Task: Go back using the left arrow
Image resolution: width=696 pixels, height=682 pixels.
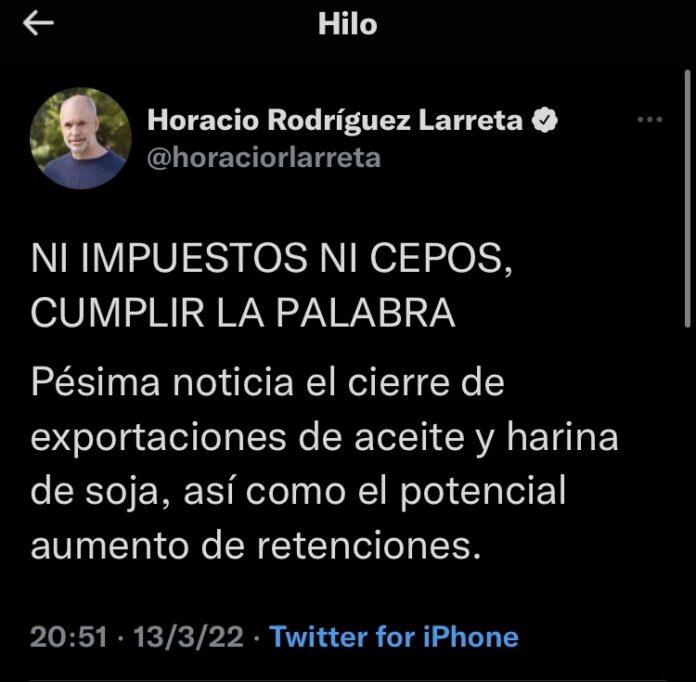Action: [x=38, y=23]
